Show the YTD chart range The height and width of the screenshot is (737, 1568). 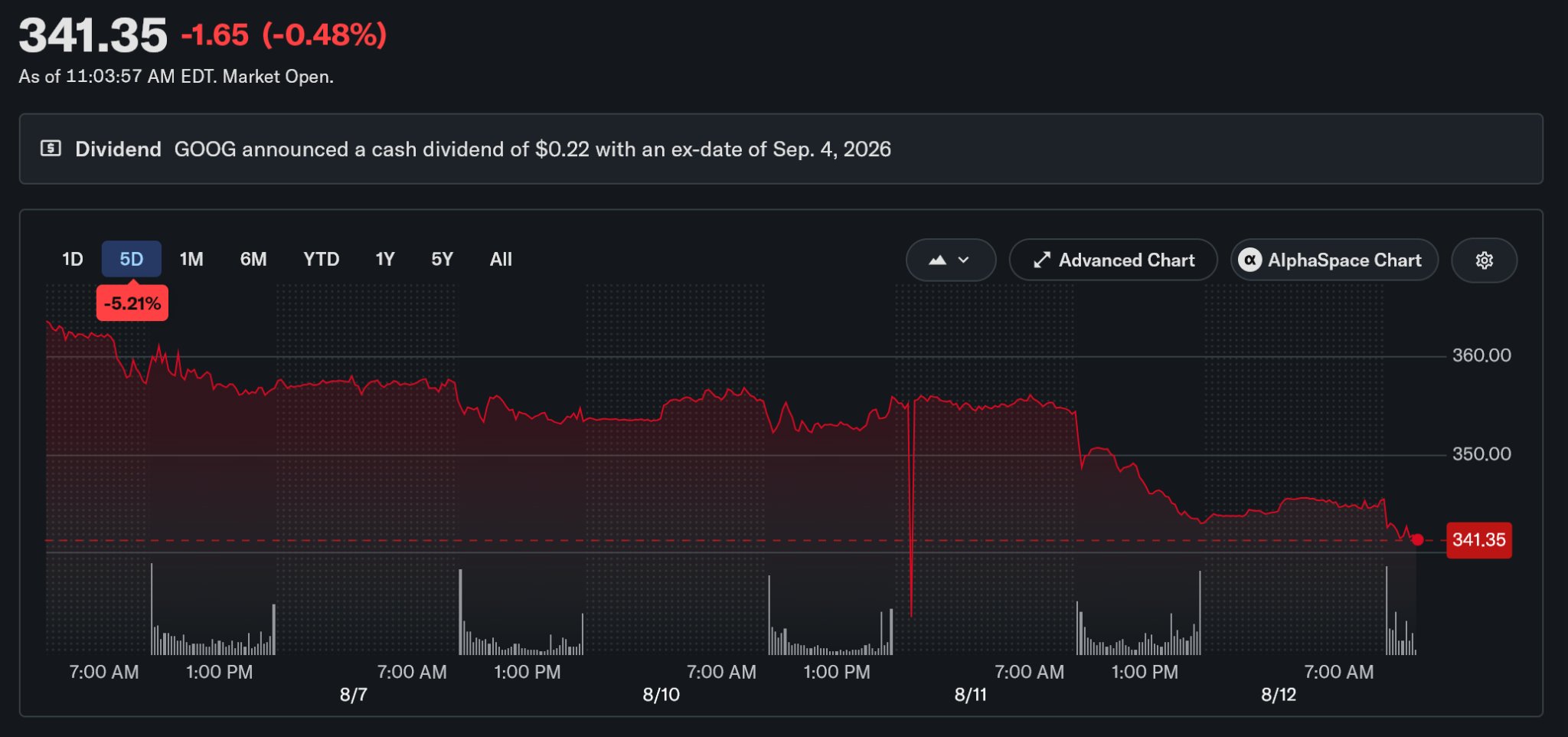click(322, 259)
